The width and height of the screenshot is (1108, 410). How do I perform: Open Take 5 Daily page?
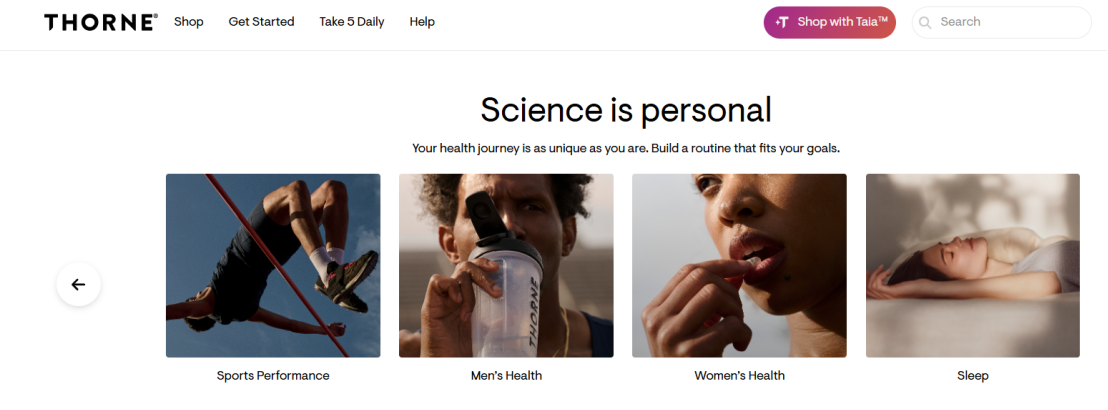click(352, 22)
